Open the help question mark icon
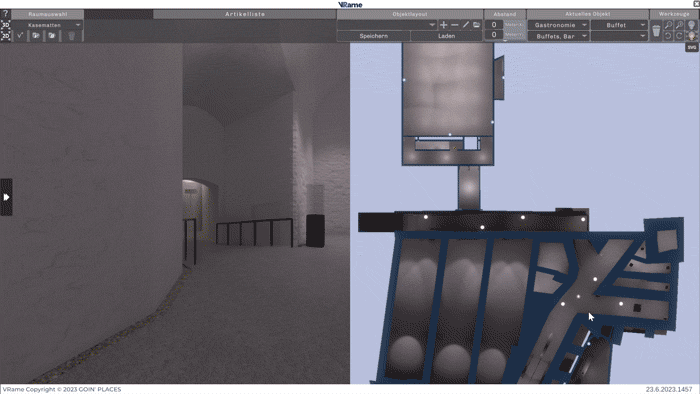Image resolution: width=700 pixels, height=394 pixels. coord(5,14)
